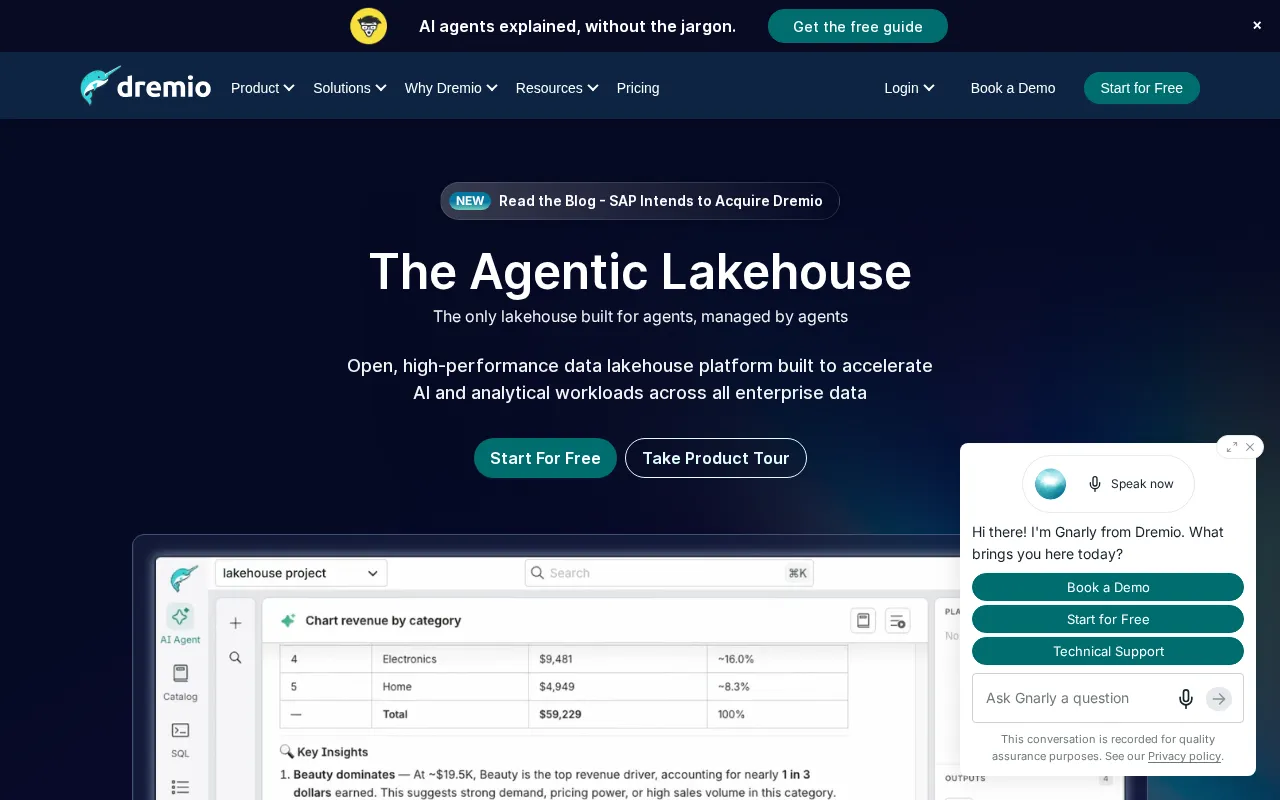Click the list-settings icon in the chart header

tap(897, 620)
